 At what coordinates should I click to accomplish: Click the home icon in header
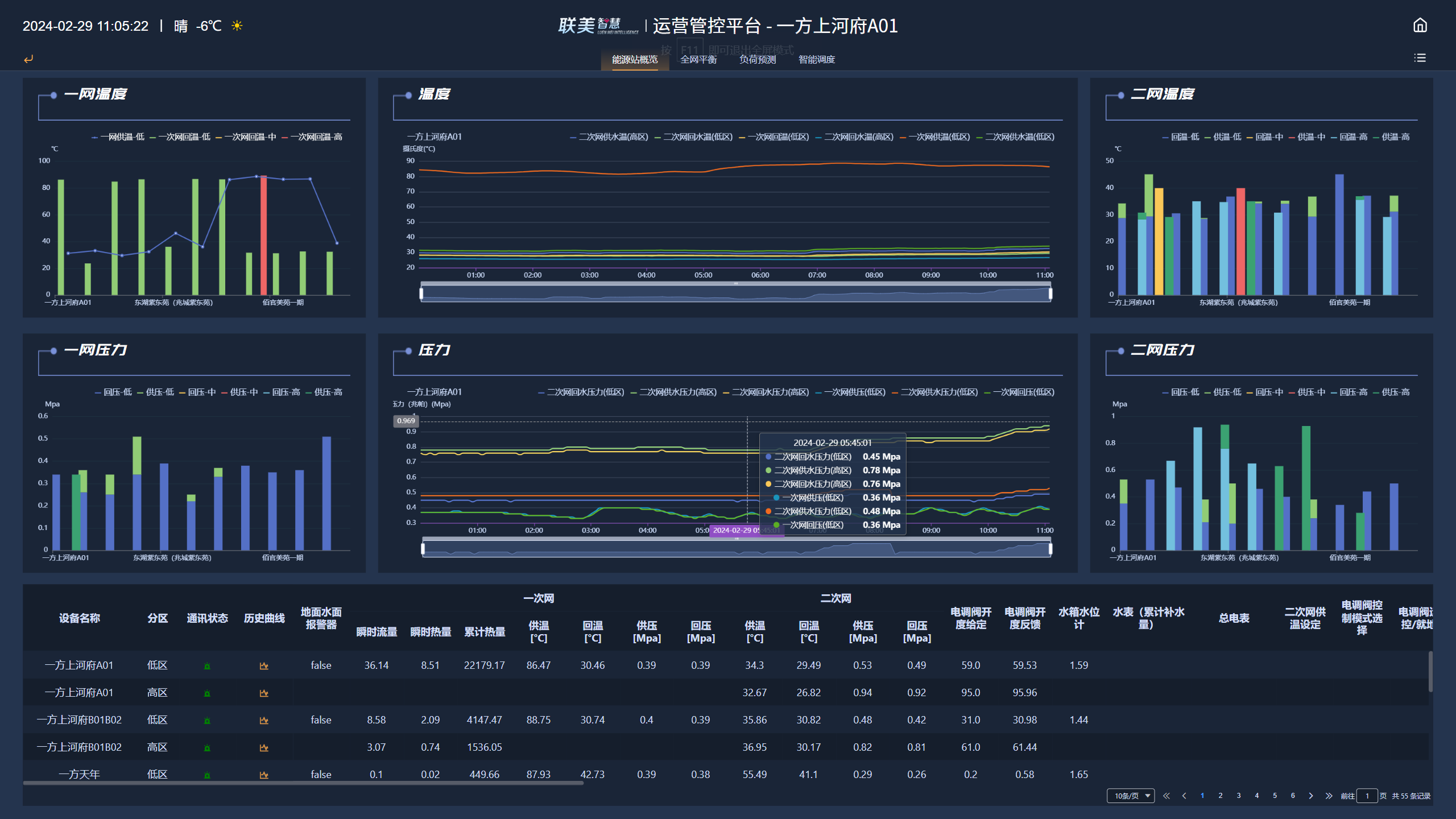coord(1420,26)
